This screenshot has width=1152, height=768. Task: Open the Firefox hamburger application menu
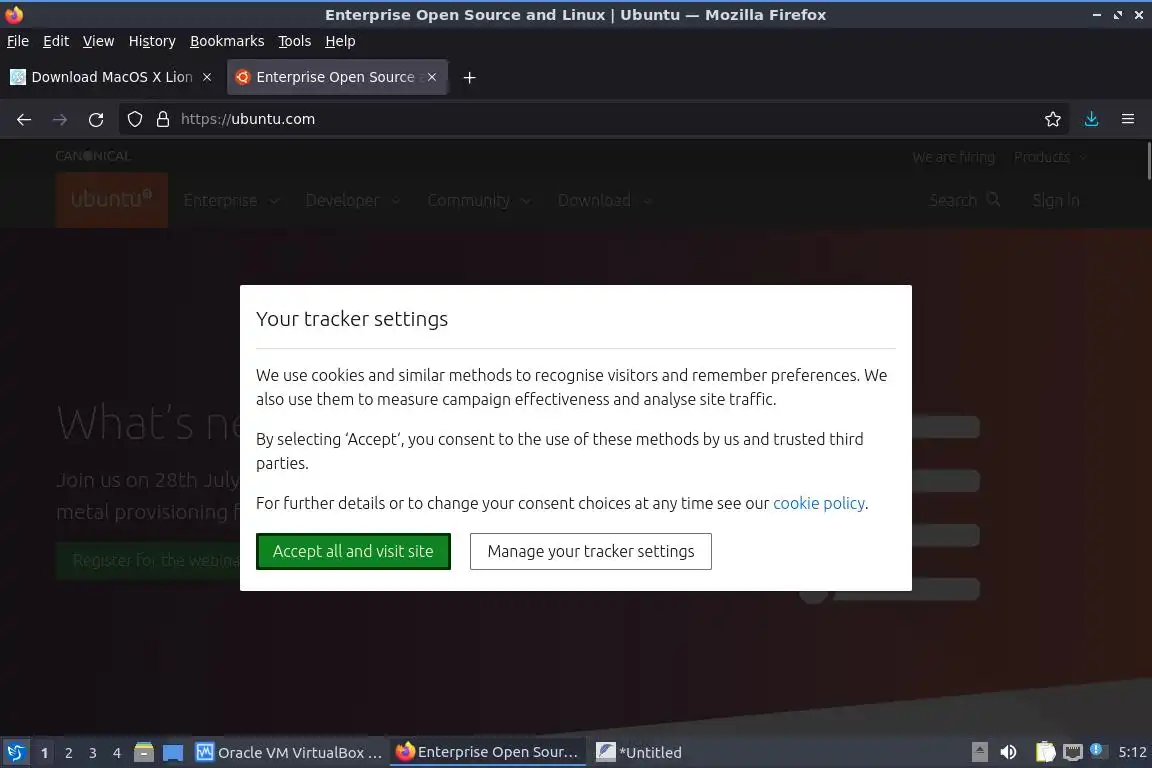coord(1128,119)
